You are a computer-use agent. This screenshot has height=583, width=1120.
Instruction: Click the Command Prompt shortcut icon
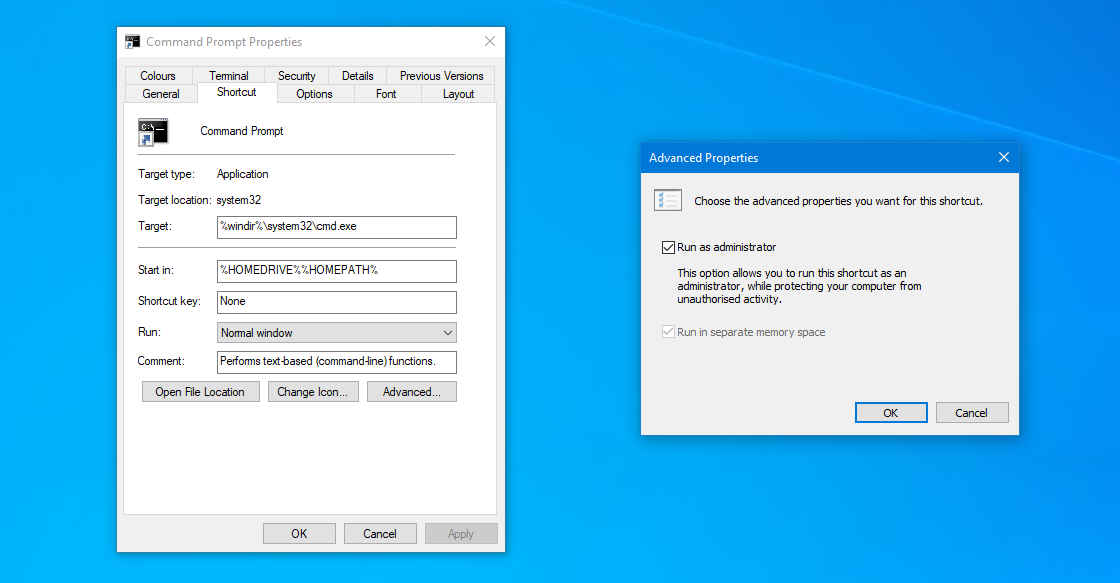click(152, 132)
